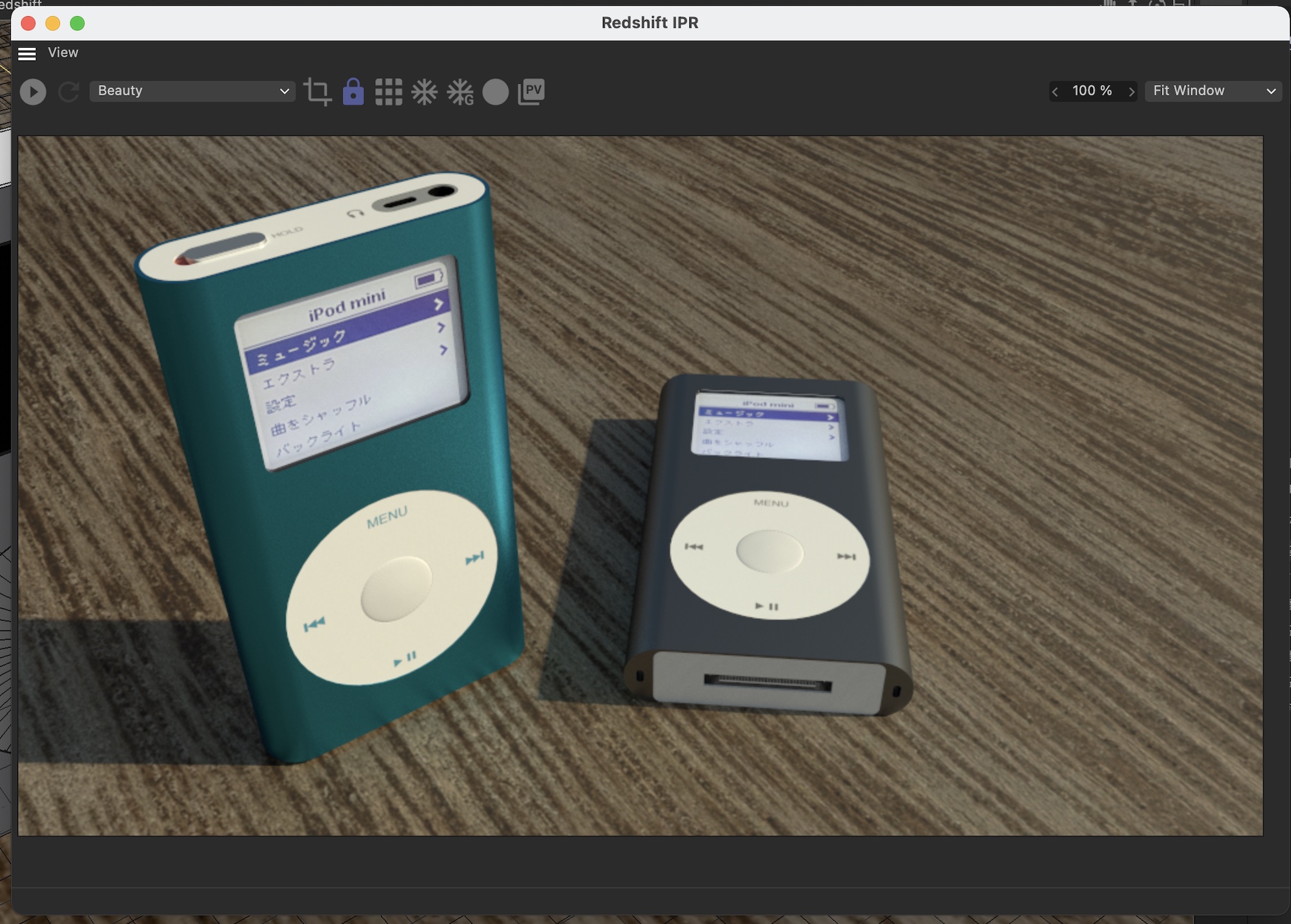Screen dimensions: 1291x924
Task: Open the hamburger menu icon
Action: tap(27, 54)
